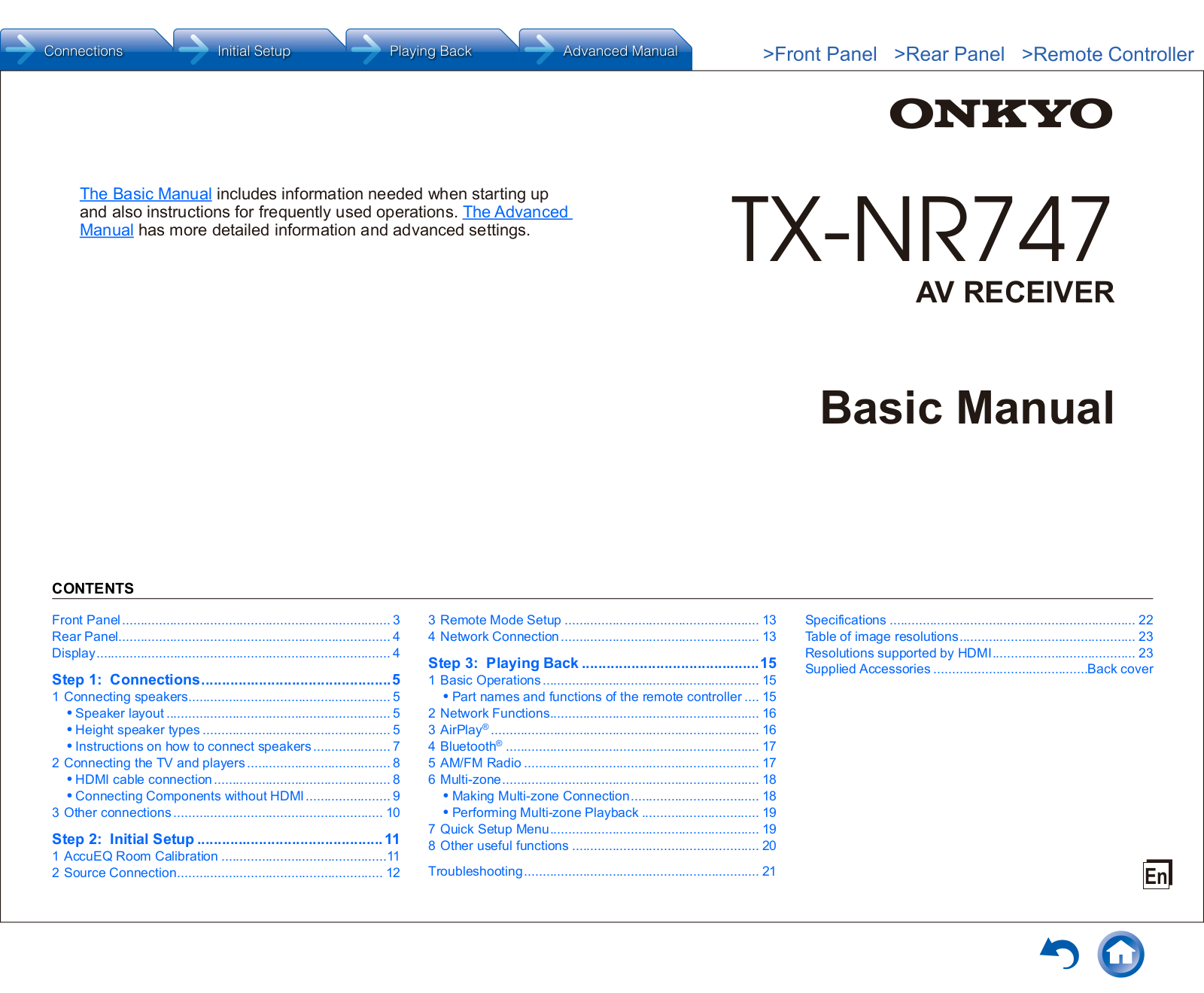The image size is (1204, 993).
Task: Click 'The Advanced Manual' hyperlink
Action: (x=517, y=212)
